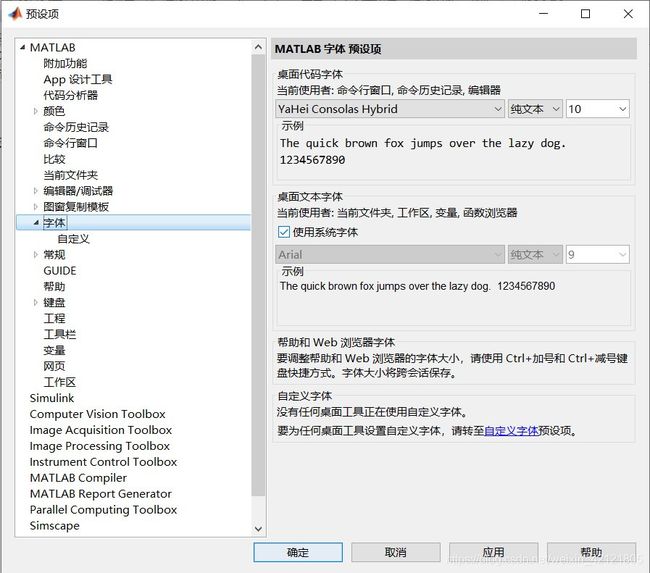Select 命令行窗口 tree item

point(71,143)
